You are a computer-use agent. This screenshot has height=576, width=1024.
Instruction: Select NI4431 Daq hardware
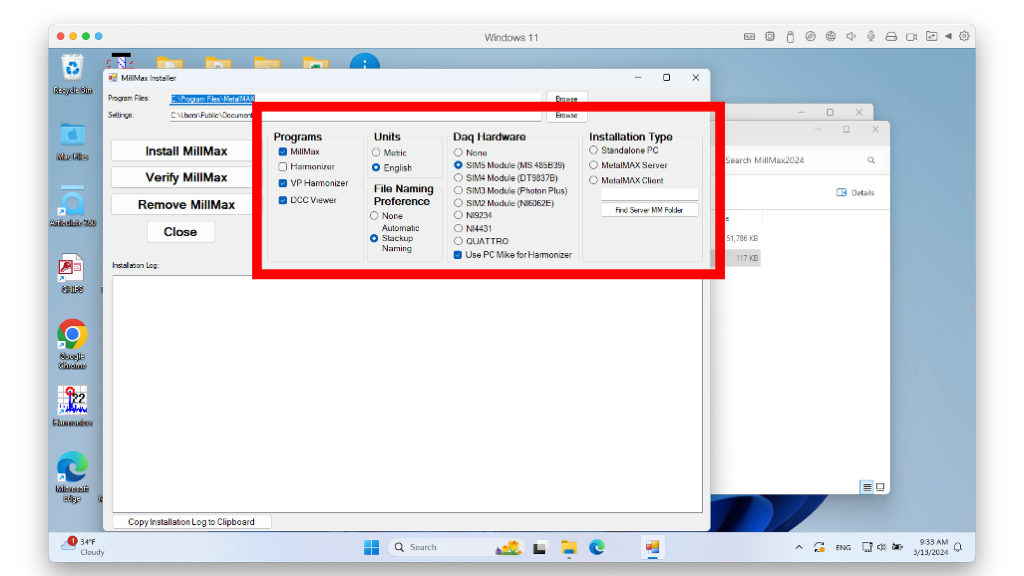click(458, 228)
